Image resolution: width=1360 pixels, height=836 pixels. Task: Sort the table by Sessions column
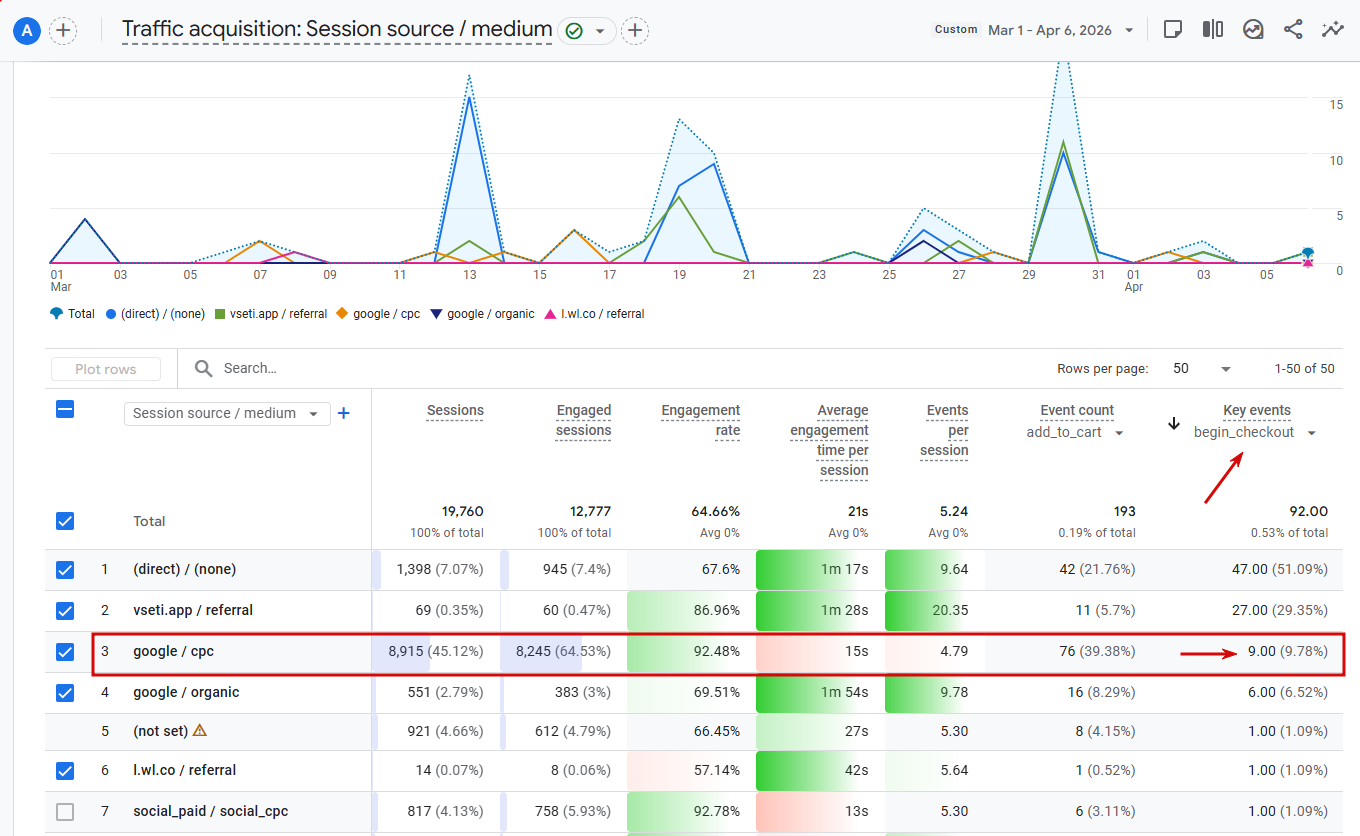[x=455, y=411]
